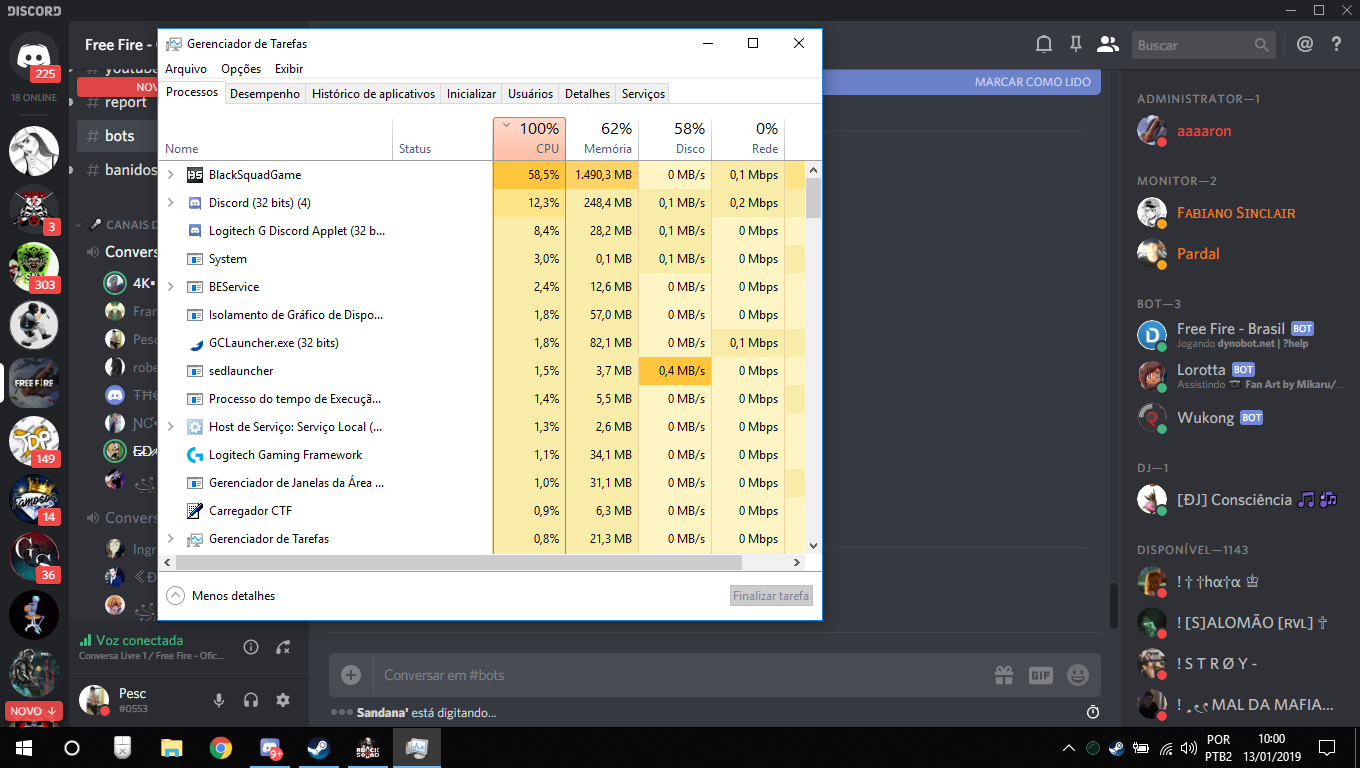This screenshot has height=768, width=1360.
Task: Sort by Disco column header
Action: [x=675, y=138]
